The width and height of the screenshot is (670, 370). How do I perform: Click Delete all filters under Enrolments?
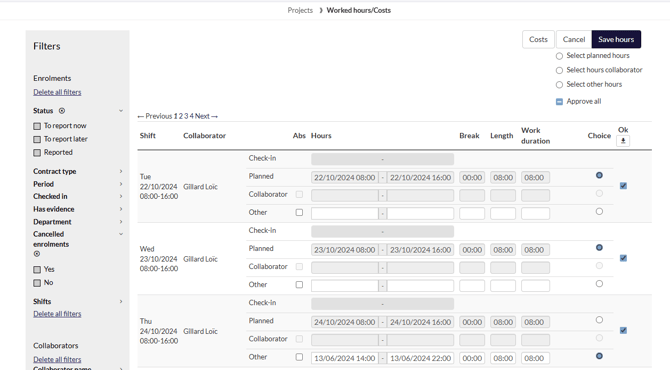pos(57,92)
